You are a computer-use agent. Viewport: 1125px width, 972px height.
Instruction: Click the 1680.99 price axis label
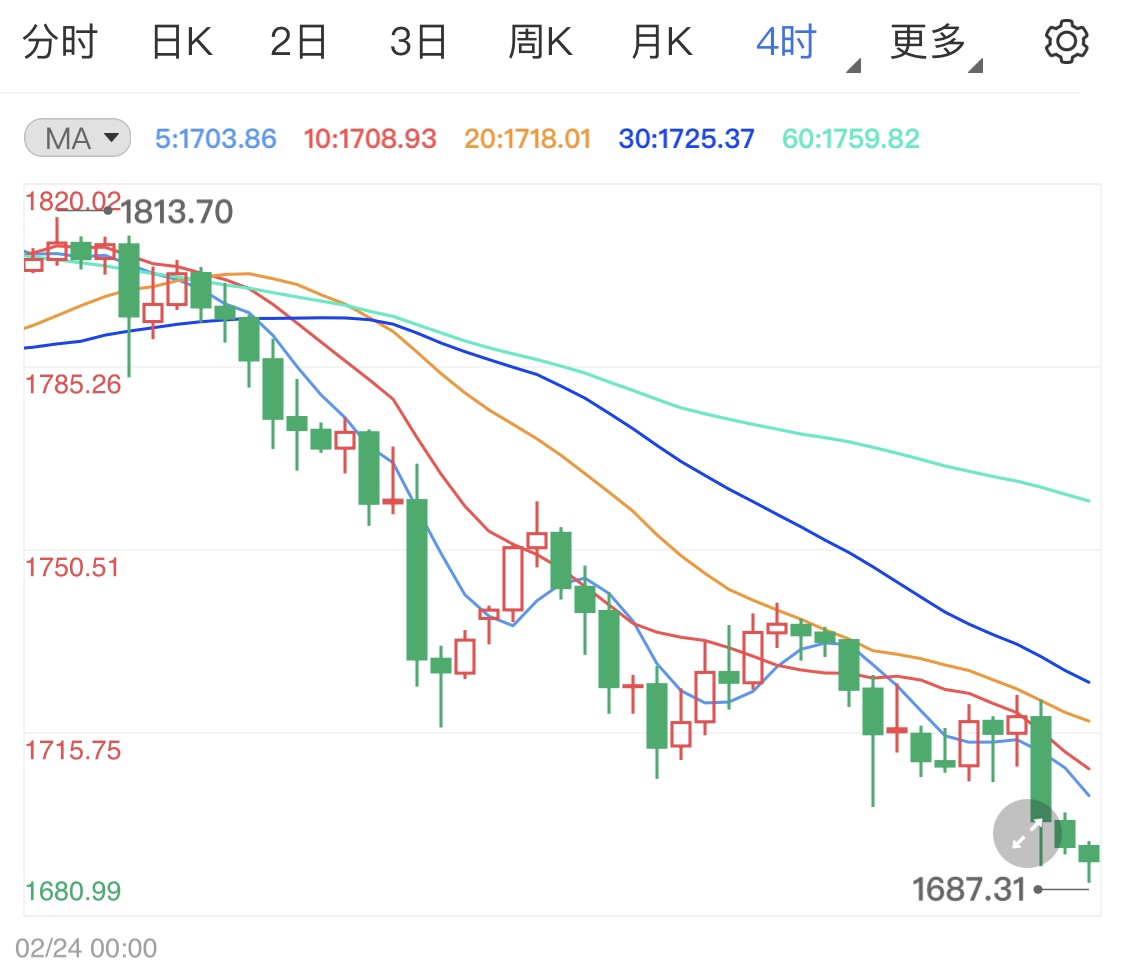(72, 891)
